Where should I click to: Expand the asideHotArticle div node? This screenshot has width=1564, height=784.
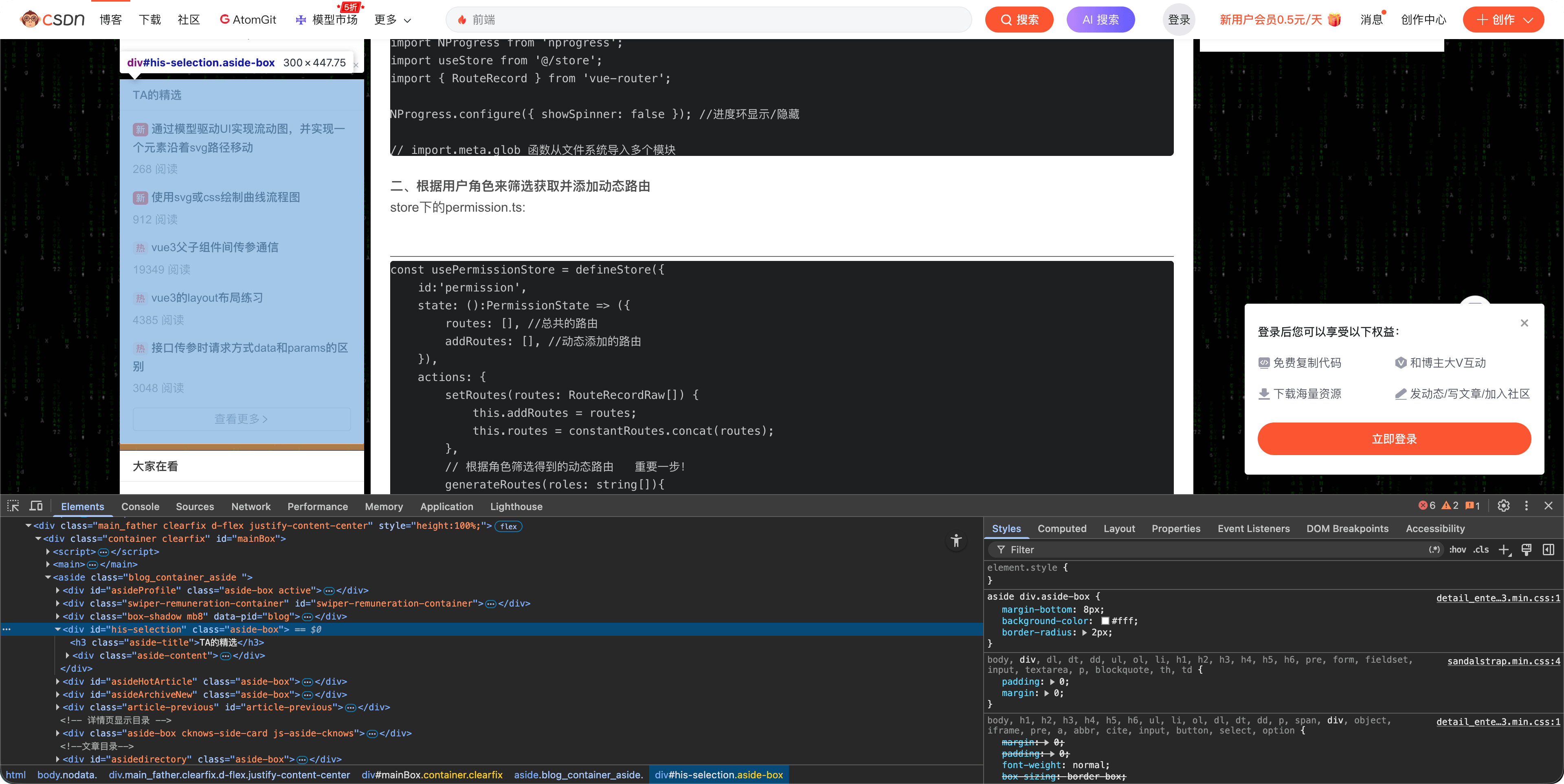(58, 682)
